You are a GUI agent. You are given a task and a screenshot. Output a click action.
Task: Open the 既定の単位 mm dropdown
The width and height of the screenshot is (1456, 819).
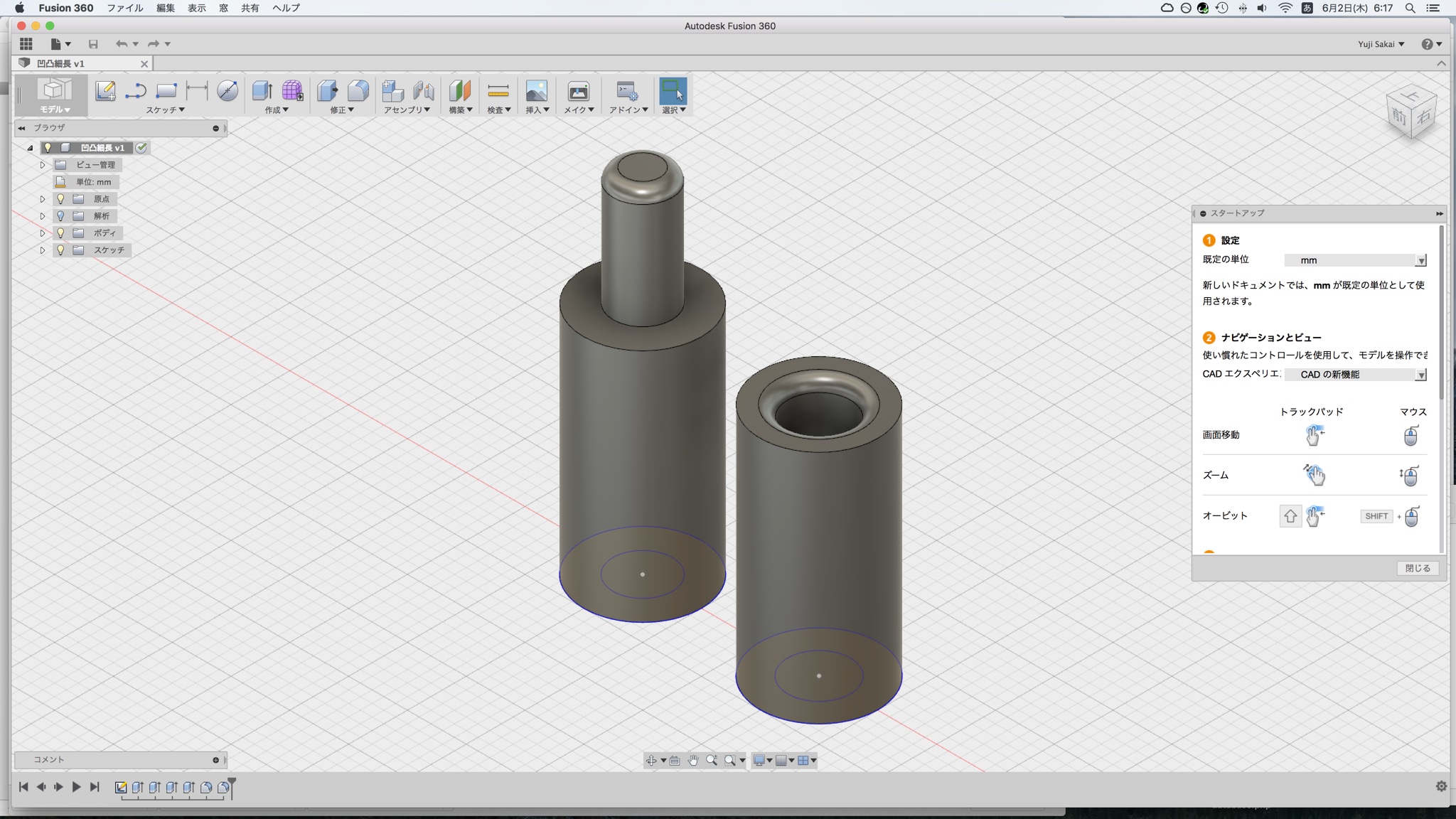[1355, 261]
